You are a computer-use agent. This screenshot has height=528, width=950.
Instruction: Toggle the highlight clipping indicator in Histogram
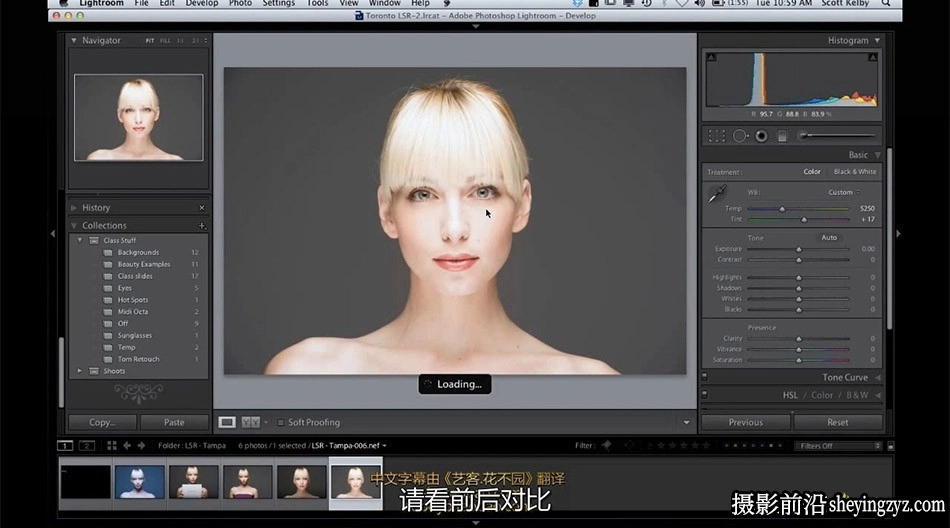click(872, 57)
